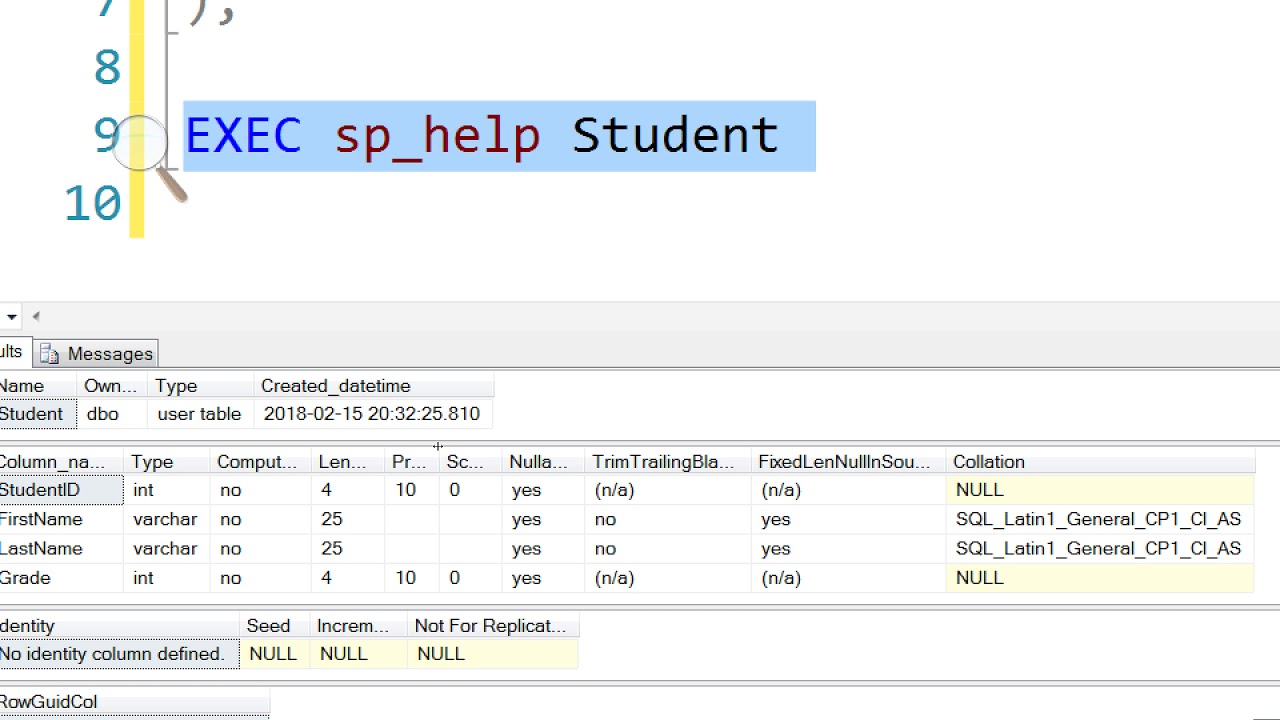The image size is (1280, 720).
Task: Click the NULL cell under Increm...
Action: (359, 654)
